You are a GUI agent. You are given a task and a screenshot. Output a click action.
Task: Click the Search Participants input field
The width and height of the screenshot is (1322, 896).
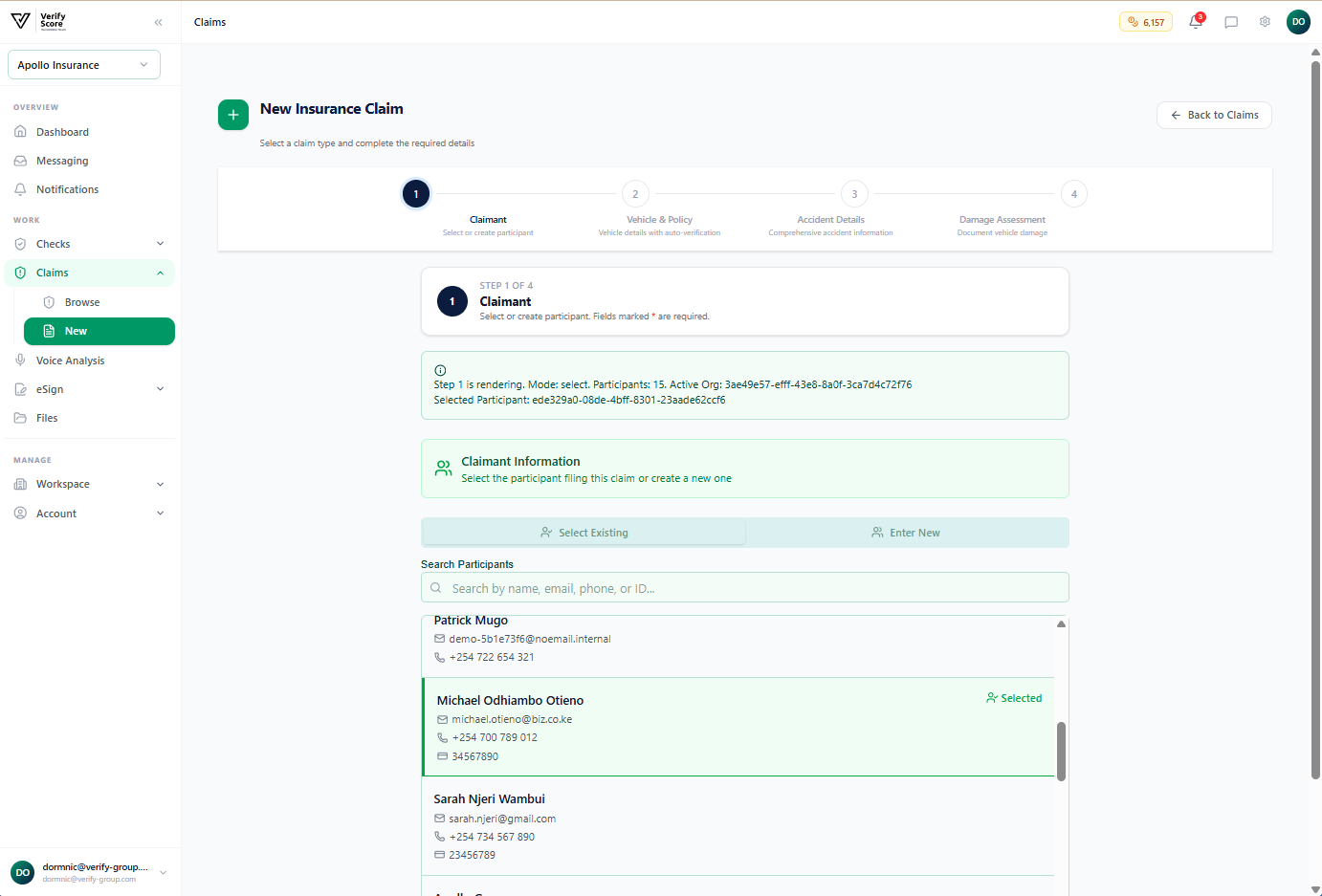[745, 587]
